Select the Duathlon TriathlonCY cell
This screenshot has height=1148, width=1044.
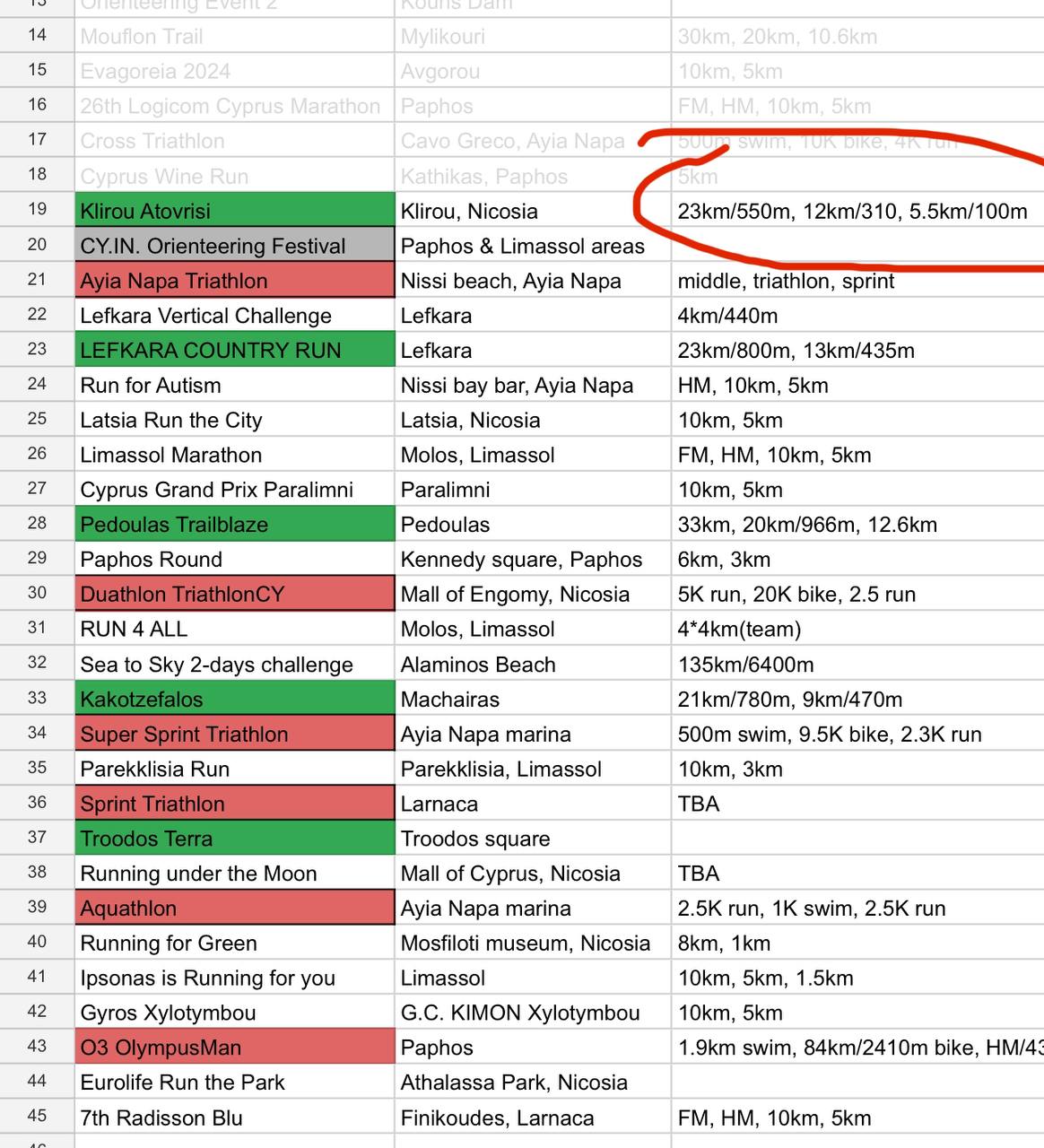point(234,595)
